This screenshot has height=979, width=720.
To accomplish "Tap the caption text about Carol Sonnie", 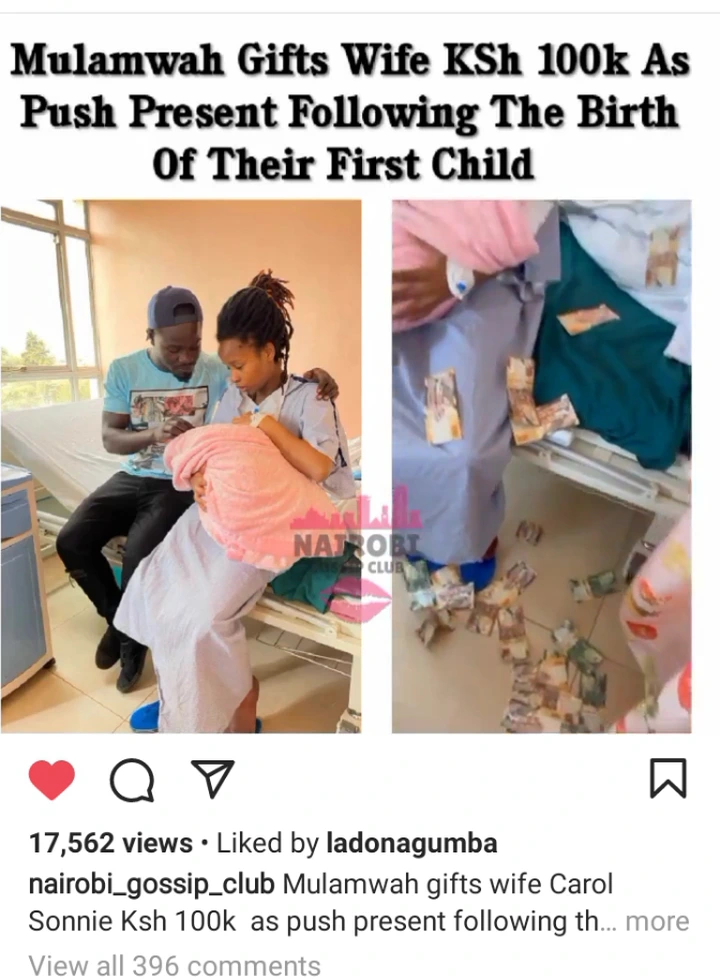I will pyautogui.click(x=359, y=903).
